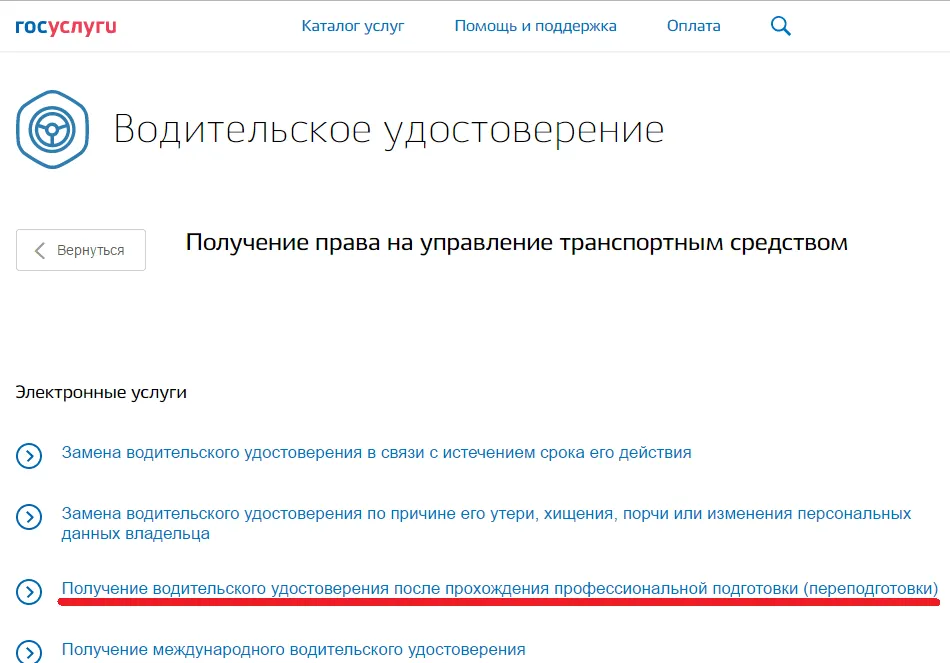Click the Водительское удостоверение page heading
Image resolution: width=950 pixels, height=663 pixels.
click(388, 130)
